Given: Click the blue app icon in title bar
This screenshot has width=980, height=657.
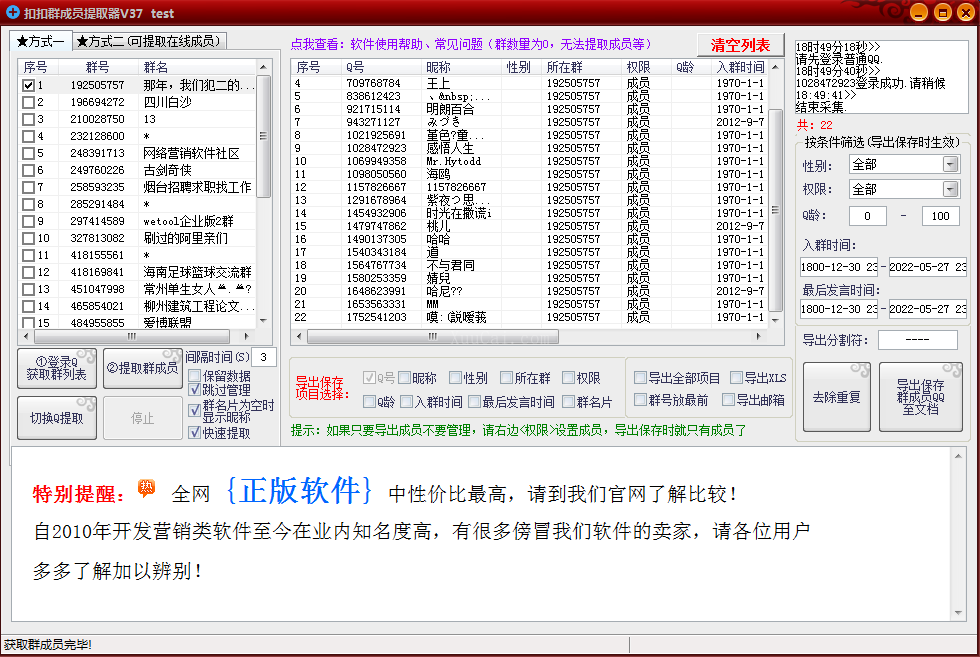Looking at the screenshot, I should (x=13, y=12).
